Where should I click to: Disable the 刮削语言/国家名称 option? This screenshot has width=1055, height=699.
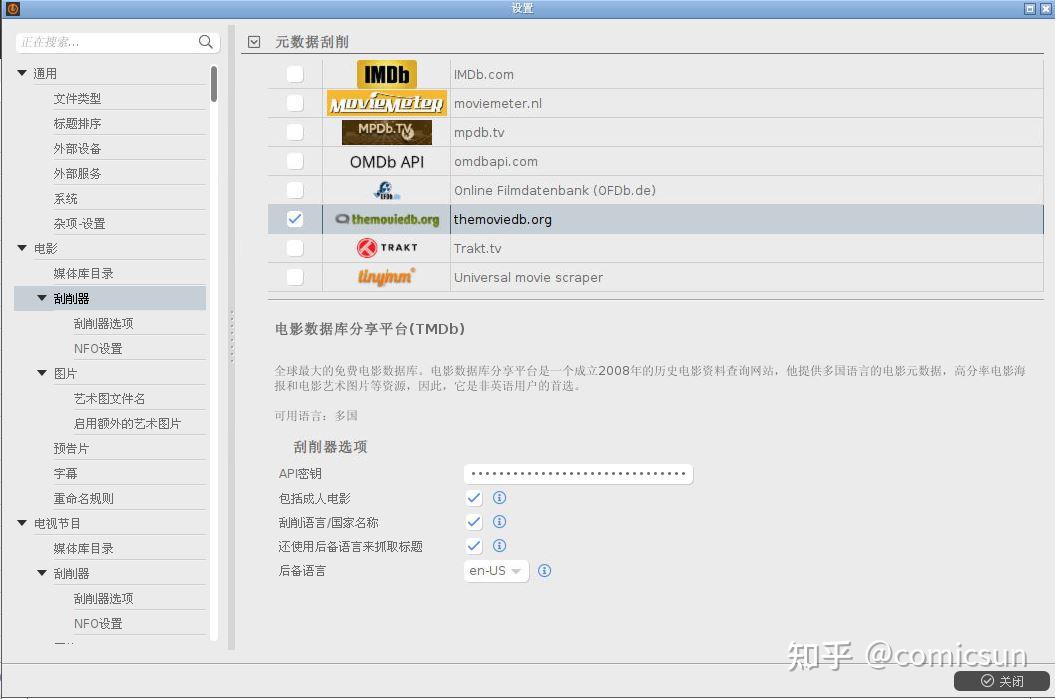pyautogui.click(x=473, y=521)
